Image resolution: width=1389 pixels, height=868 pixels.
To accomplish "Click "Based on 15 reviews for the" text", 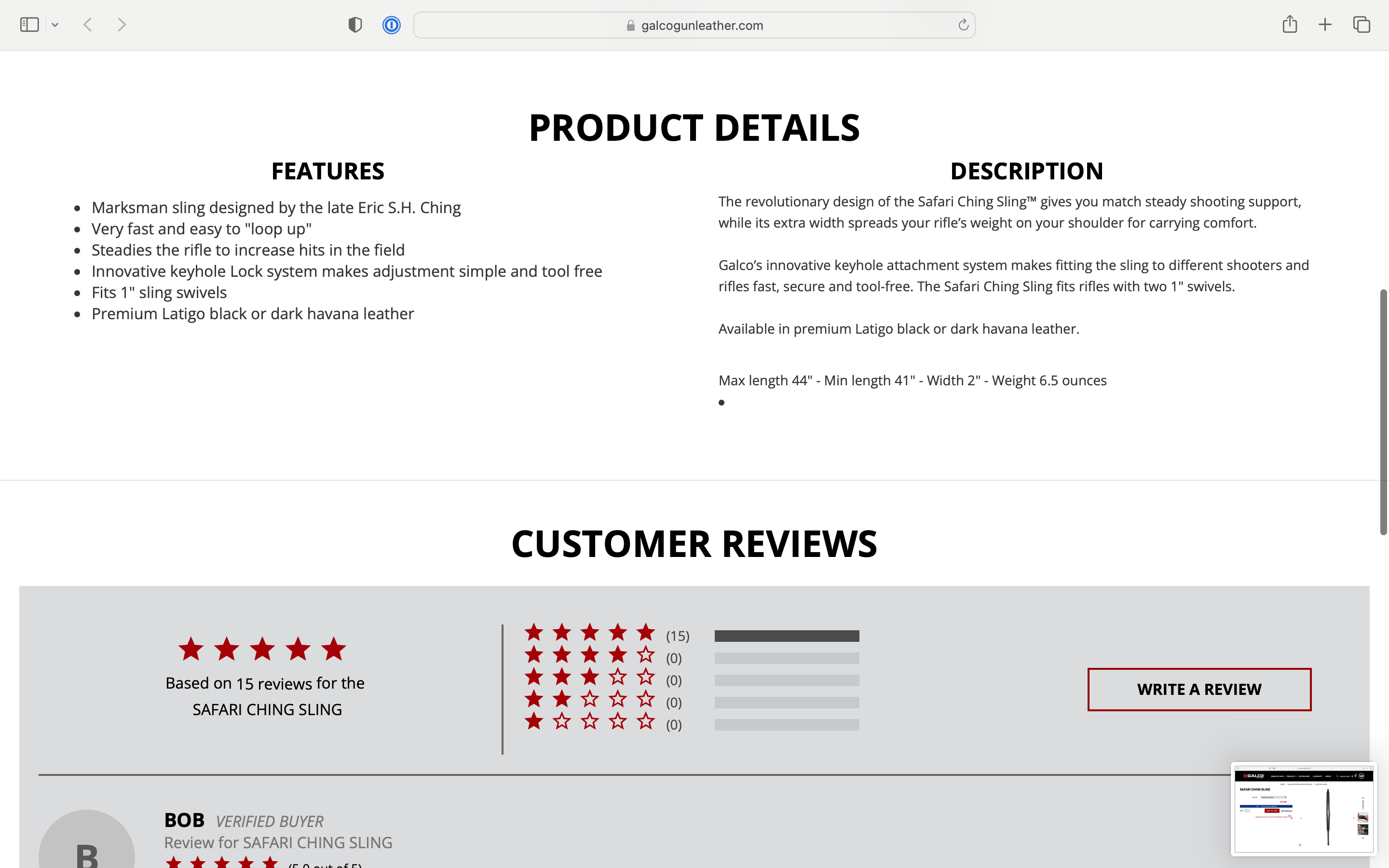I will 265,683.
